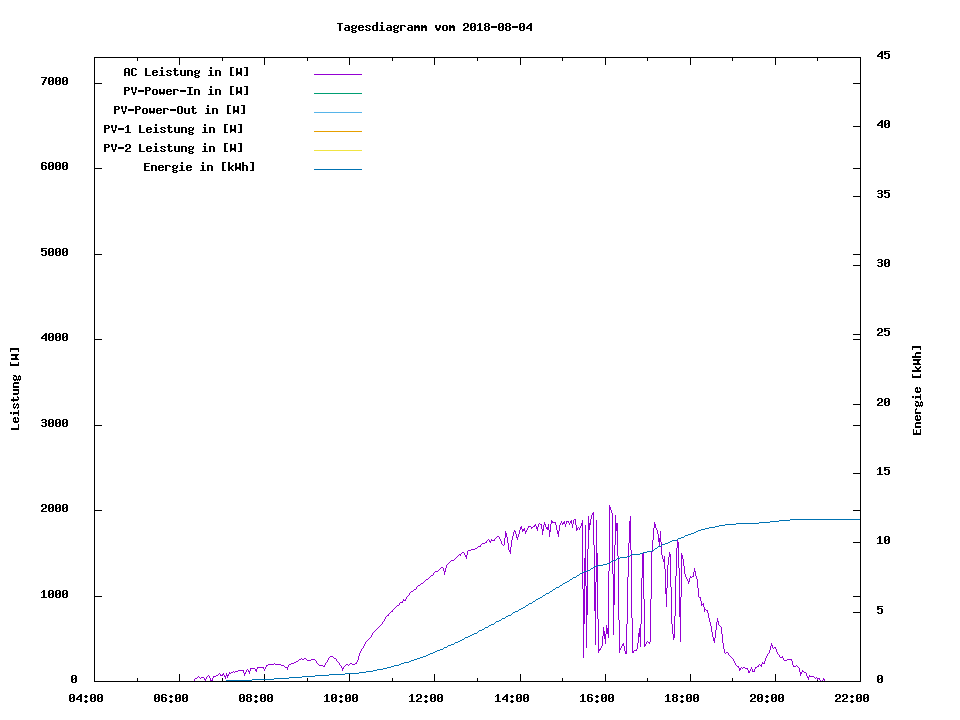Screen dimensions: 960x720
Task: Click the PV-1 Leistung legend entry
Action: [173, 129]
